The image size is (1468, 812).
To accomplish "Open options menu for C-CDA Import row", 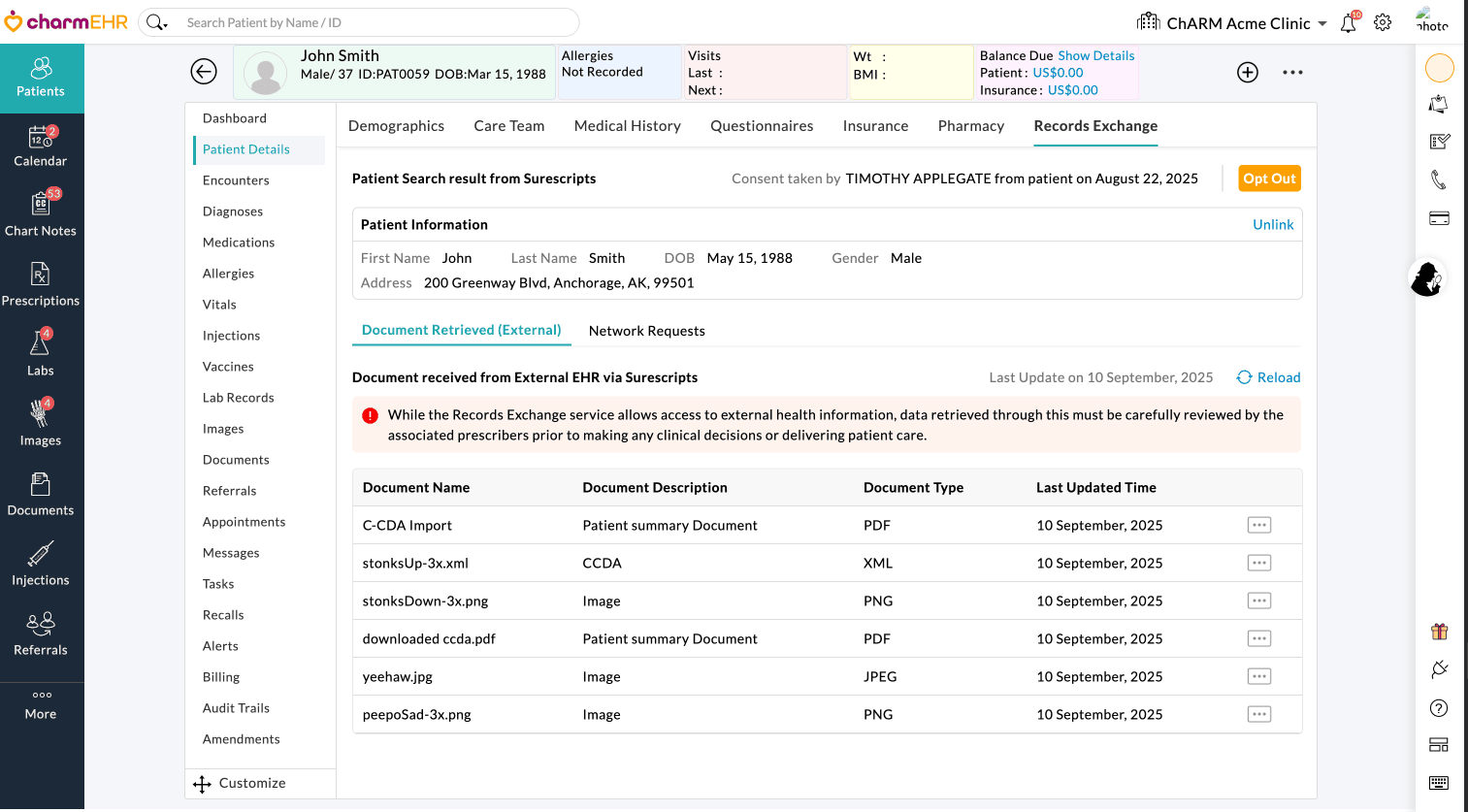I will (x=1259, y=525).
